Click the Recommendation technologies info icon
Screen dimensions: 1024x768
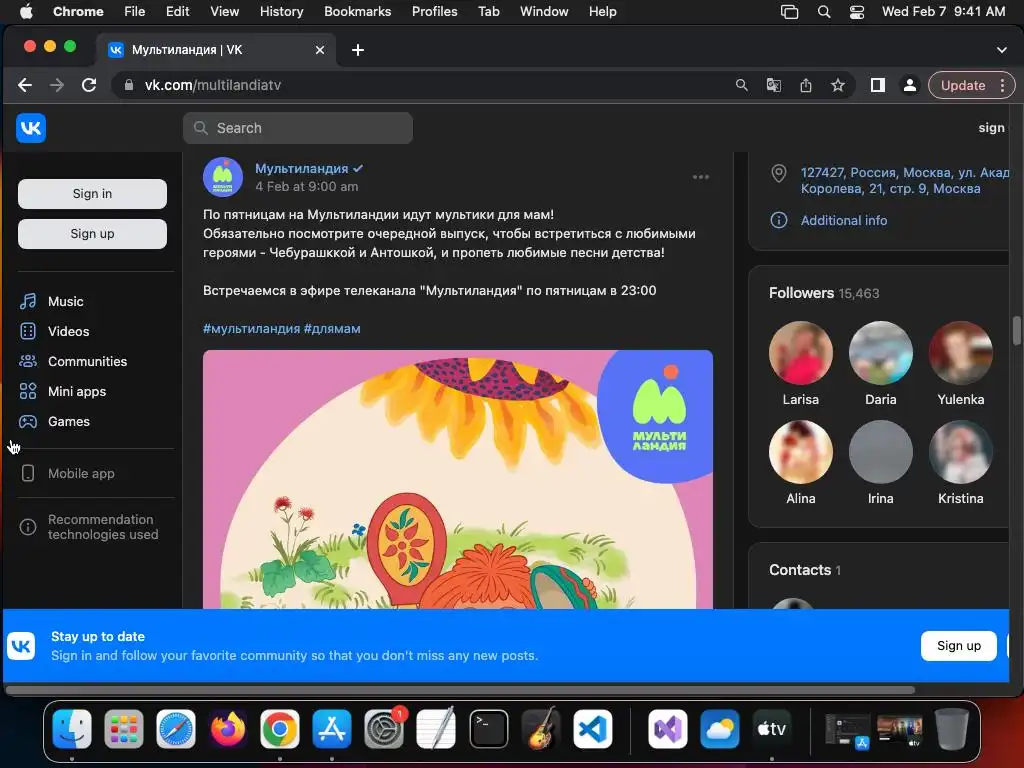click(x=28, y=526)
